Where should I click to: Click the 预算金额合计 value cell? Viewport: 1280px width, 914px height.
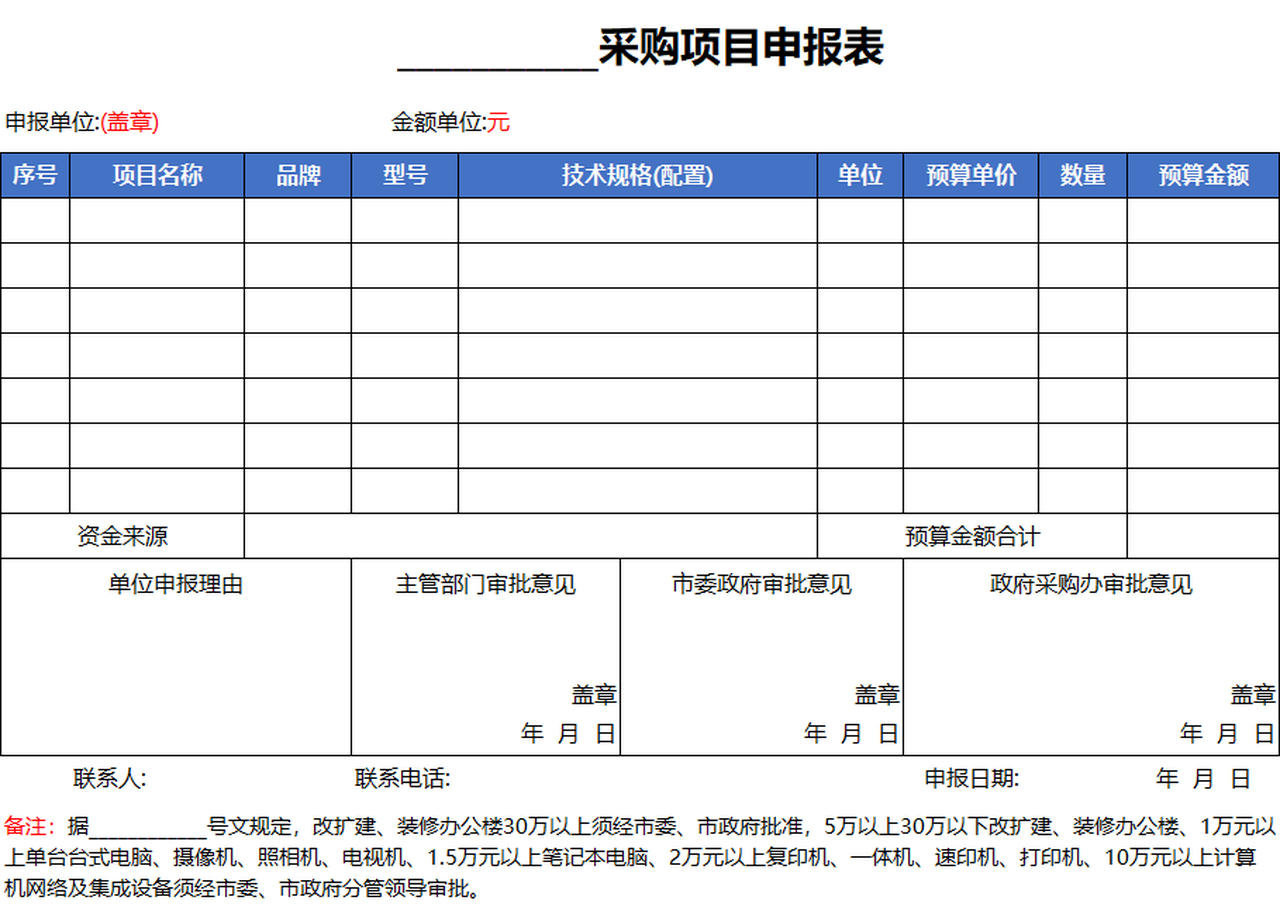point(1203,536)
